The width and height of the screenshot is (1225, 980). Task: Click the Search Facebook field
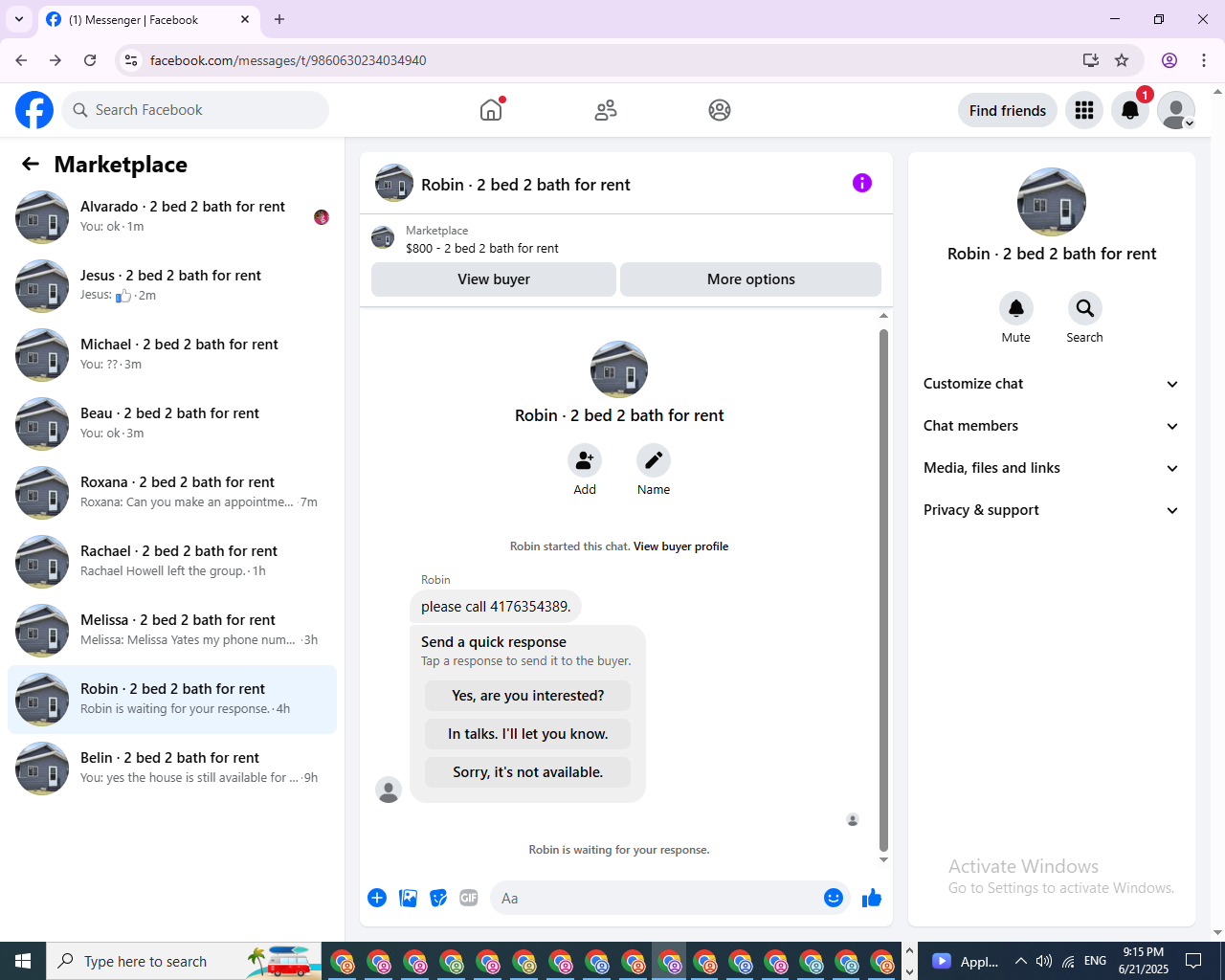coord(195,110)
